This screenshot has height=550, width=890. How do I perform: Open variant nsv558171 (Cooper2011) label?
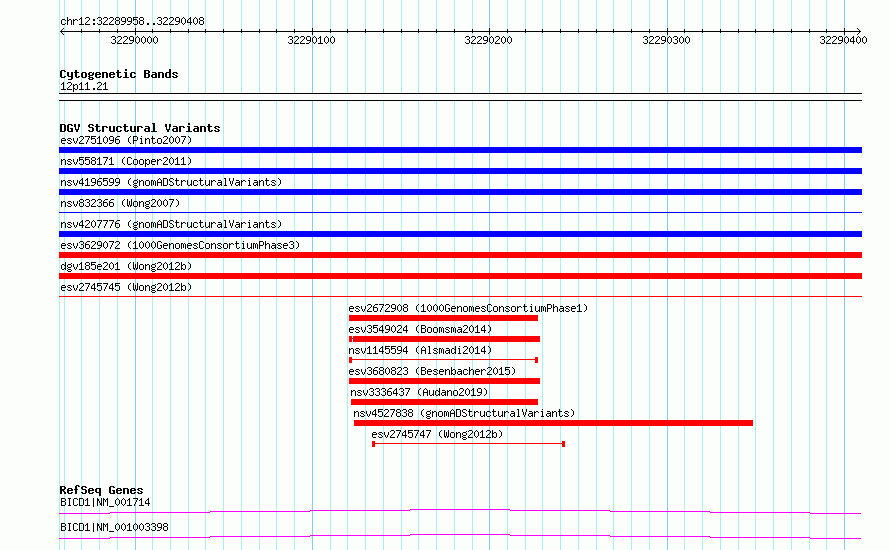[x=126, y=161]
